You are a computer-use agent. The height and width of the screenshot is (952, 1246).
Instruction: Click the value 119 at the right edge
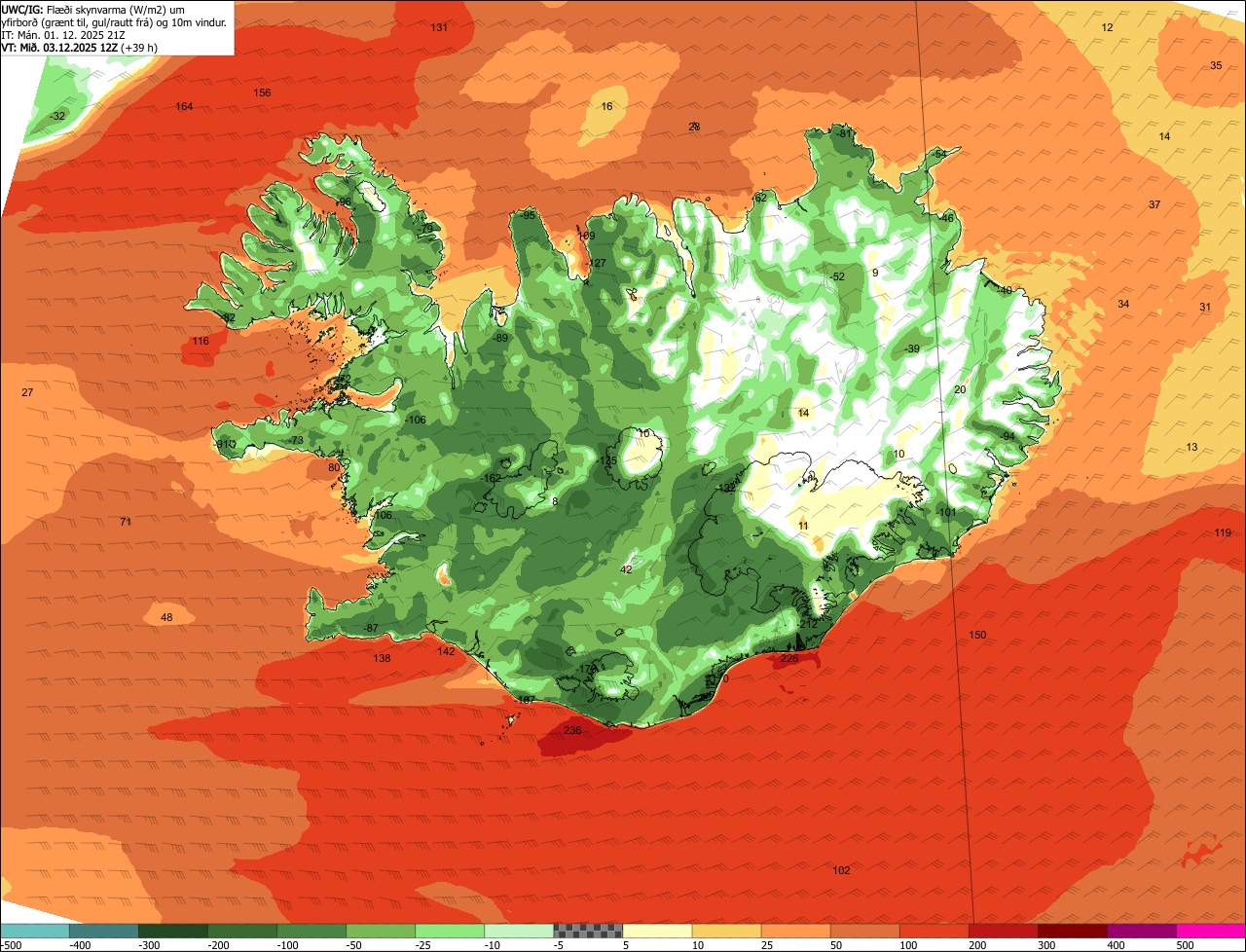tap(1223, 532)
